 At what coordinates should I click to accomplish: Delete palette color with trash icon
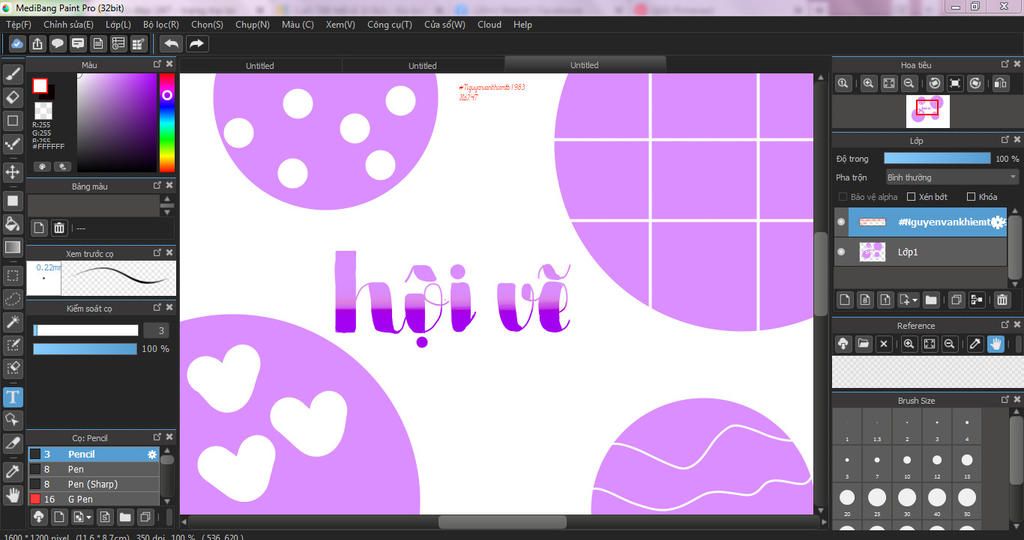click(x=59, y=228)
